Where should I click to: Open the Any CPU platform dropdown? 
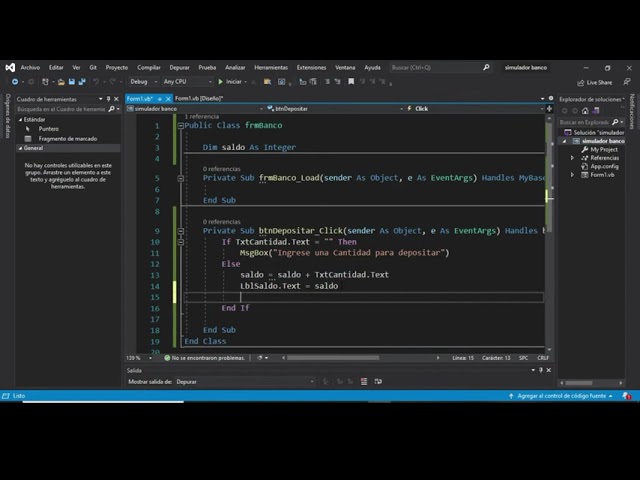click(x=188, y=82)
